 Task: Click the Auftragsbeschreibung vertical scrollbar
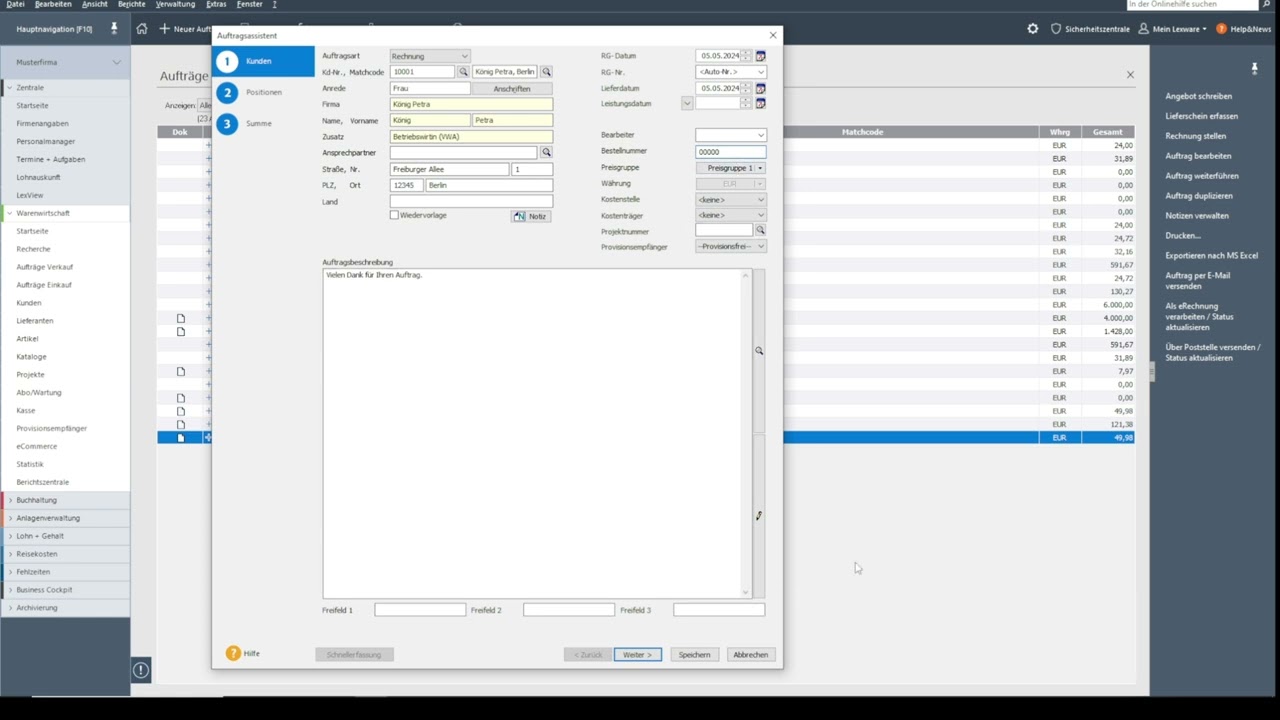pos(745,433)
